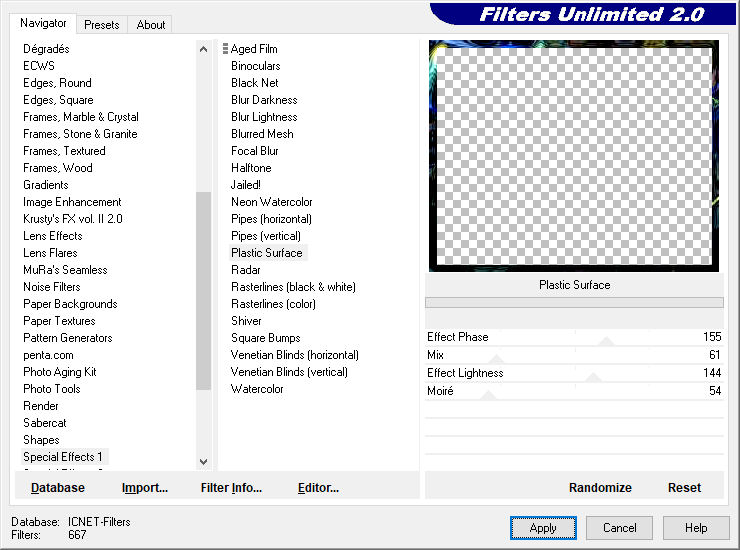
Task: Choose the Plastic Surface filter
Action: 267,253
